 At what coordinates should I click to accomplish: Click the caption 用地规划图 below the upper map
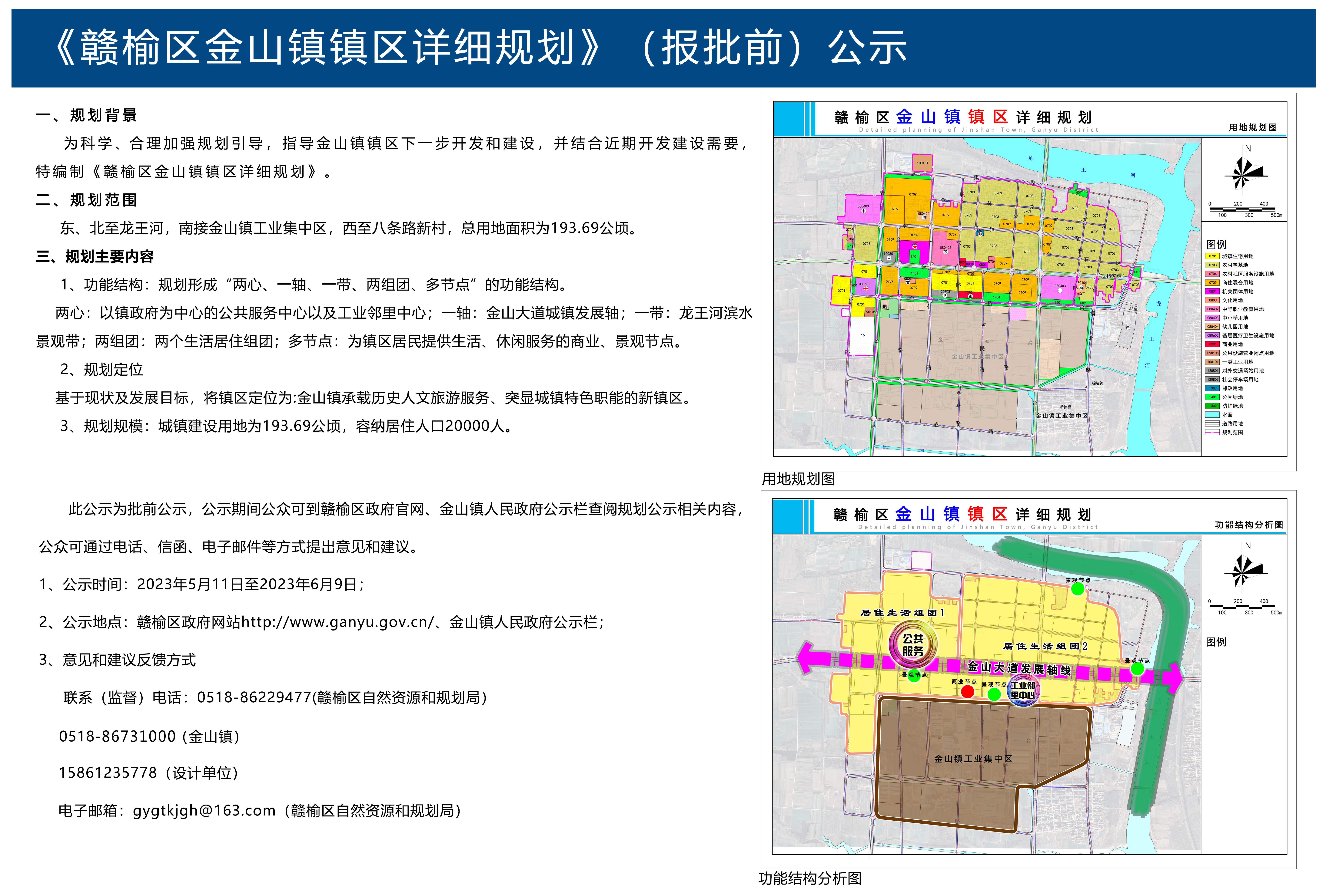(798, 479)
